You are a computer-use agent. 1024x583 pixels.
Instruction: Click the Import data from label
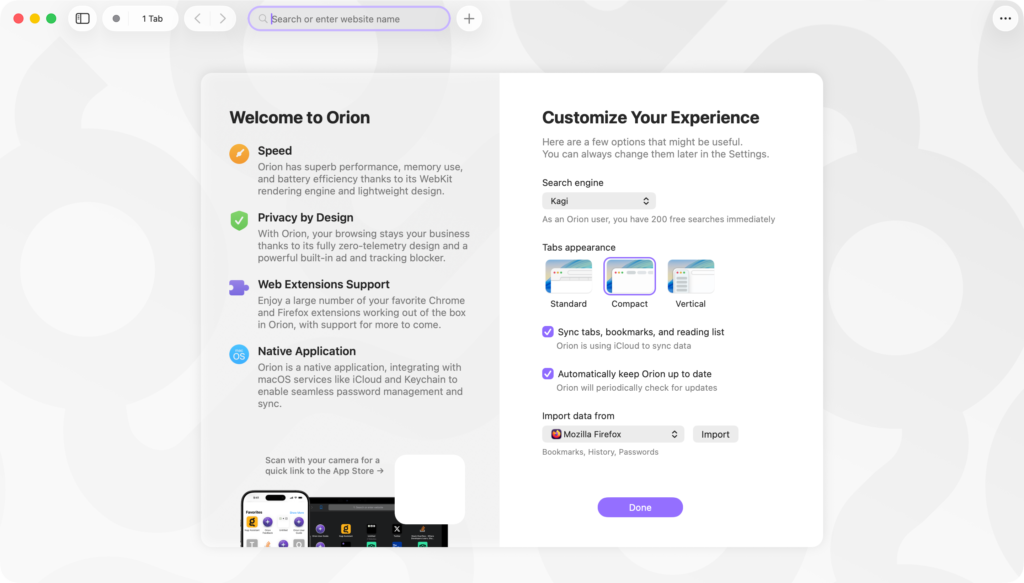click(578, 416)
